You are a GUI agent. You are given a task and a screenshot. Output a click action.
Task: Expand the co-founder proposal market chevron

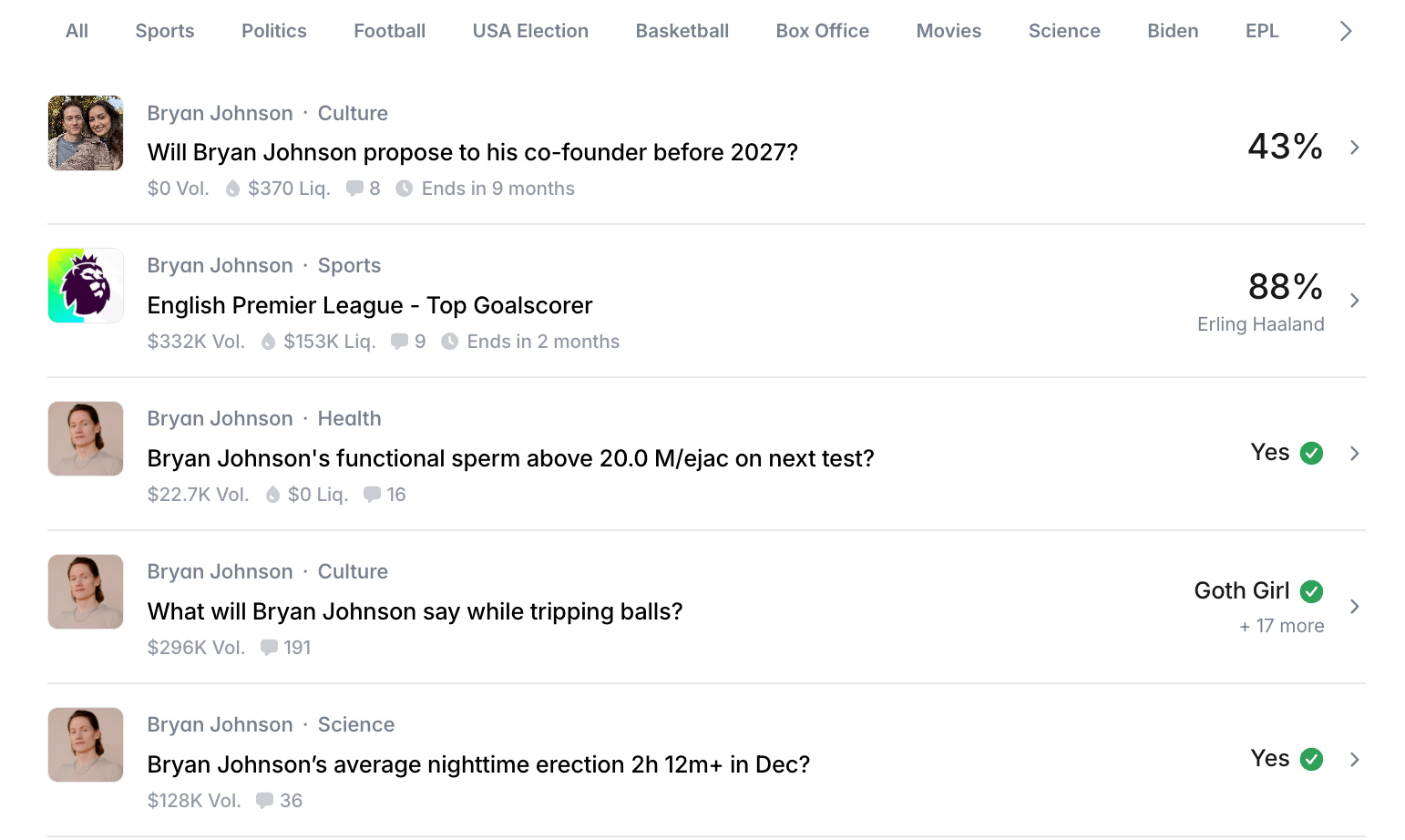tap(1355, 148)
